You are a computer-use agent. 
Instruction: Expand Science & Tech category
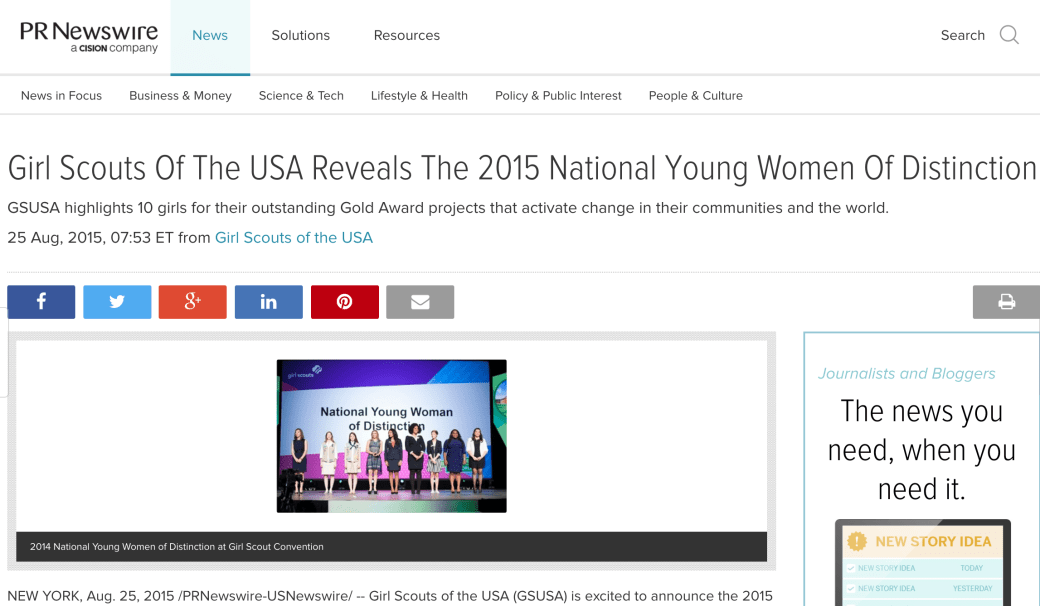pos(301,96)
